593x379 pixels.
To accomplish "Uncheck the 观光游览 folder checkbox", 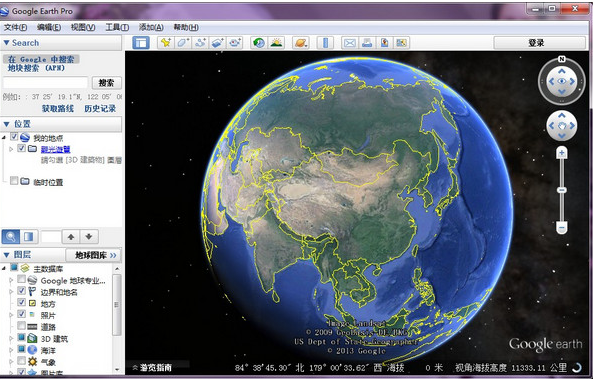I will click(x=22, y=148).
